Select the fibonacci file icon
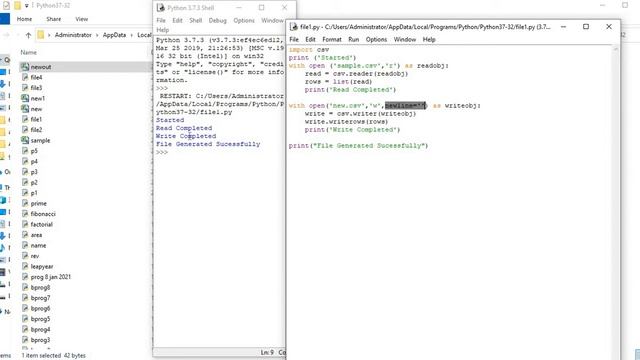Screen dimensions: 640x360 point(25,214)
